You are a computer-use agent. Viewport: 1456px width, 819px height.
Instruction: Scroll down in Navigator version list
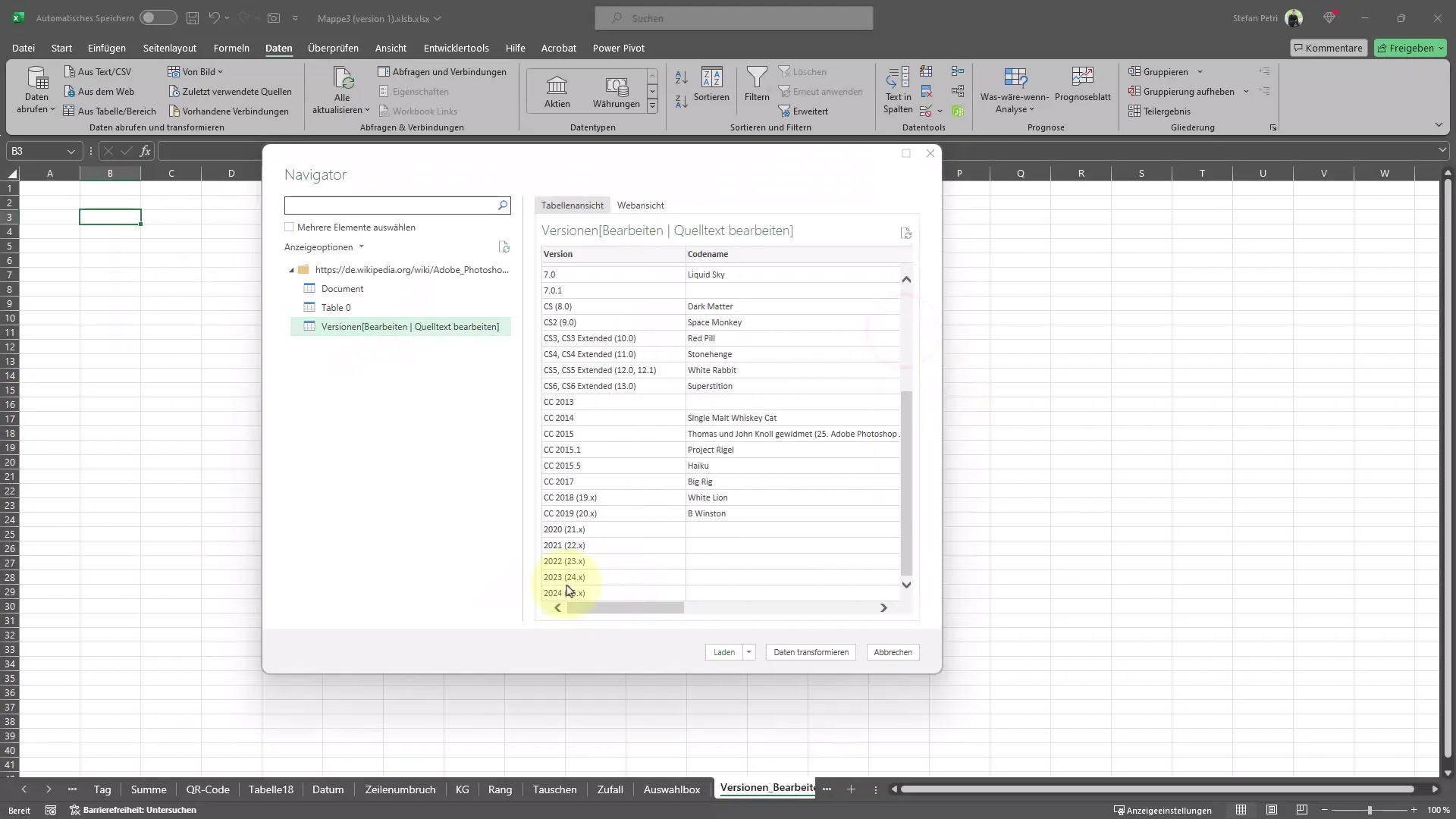coord(907,585)
